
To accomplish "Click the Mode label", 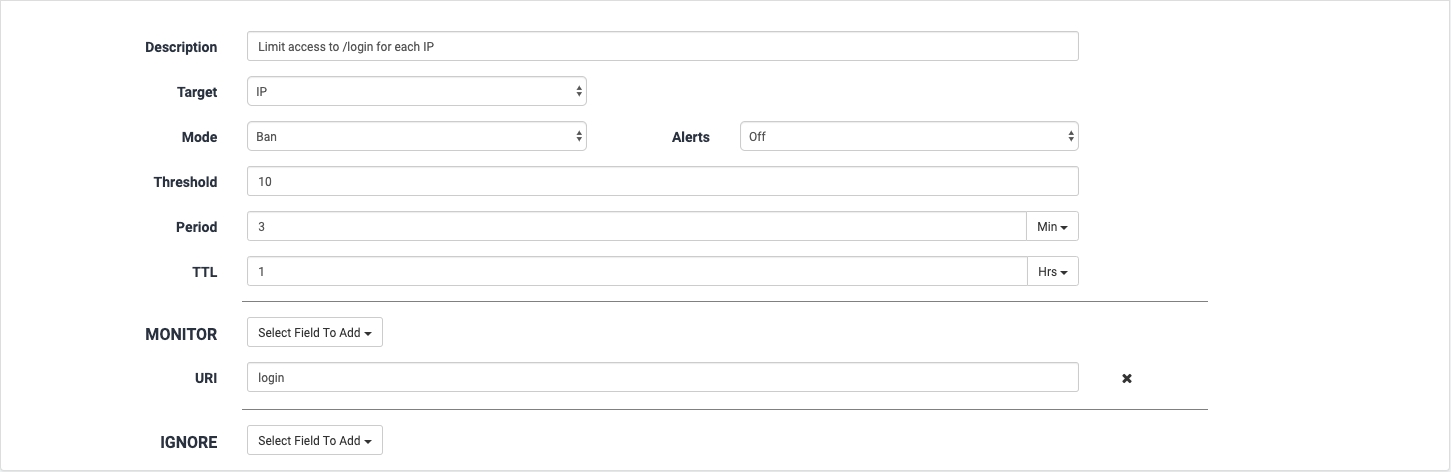I will tap(199, 137).
